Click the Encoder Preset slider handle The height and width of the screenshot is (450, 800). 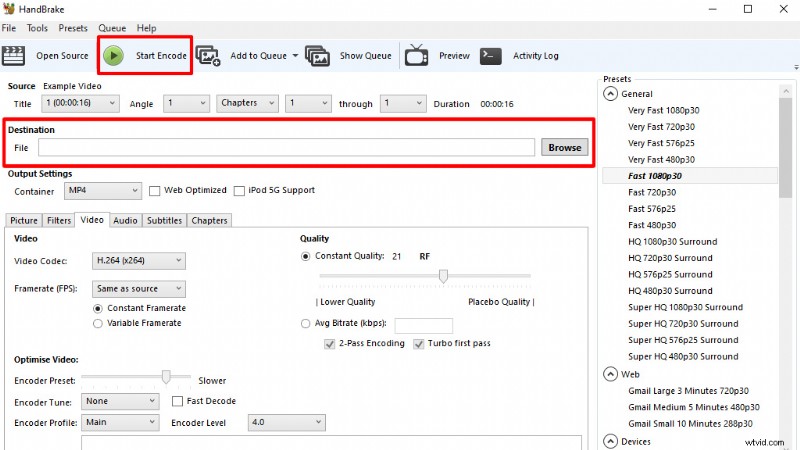coord(166,377)
